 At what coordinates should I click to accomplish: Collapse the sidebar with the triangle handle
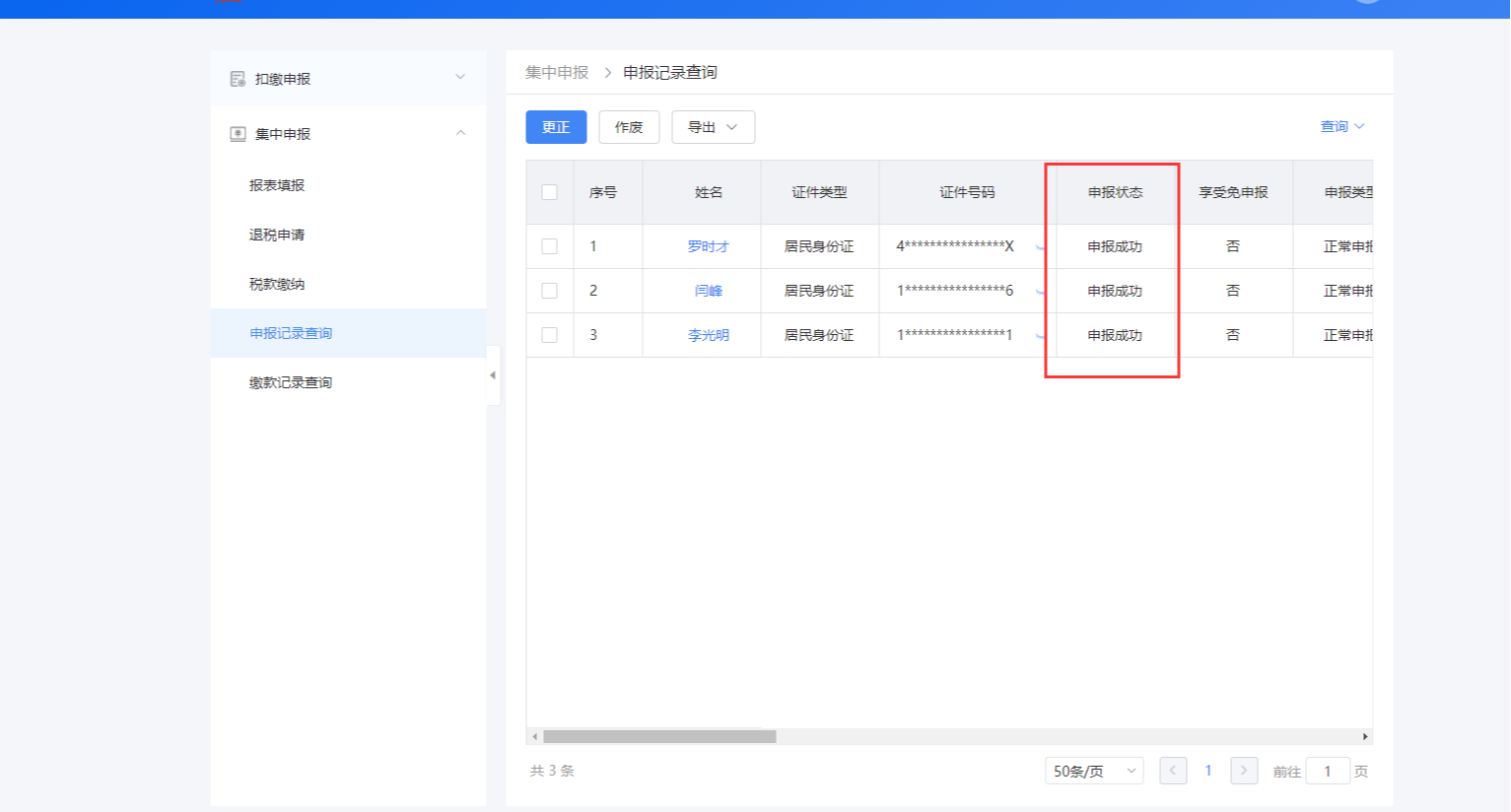pyautogui.click(x=493, y=375)
